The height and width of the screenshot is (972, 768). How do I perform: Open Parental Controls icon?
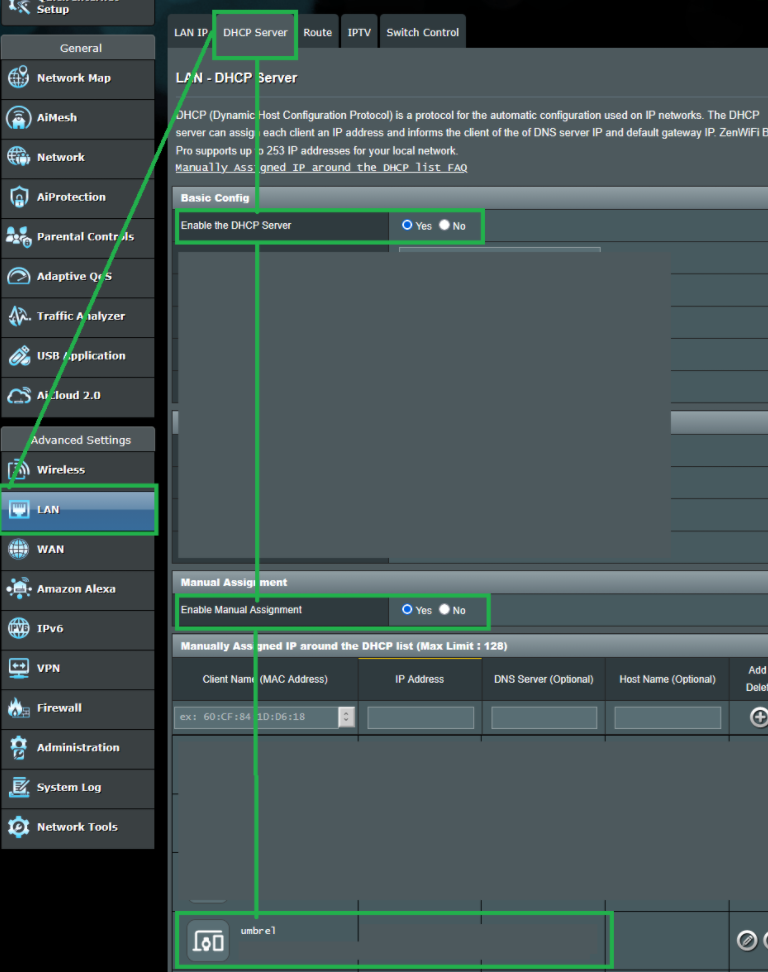(19, 236)
